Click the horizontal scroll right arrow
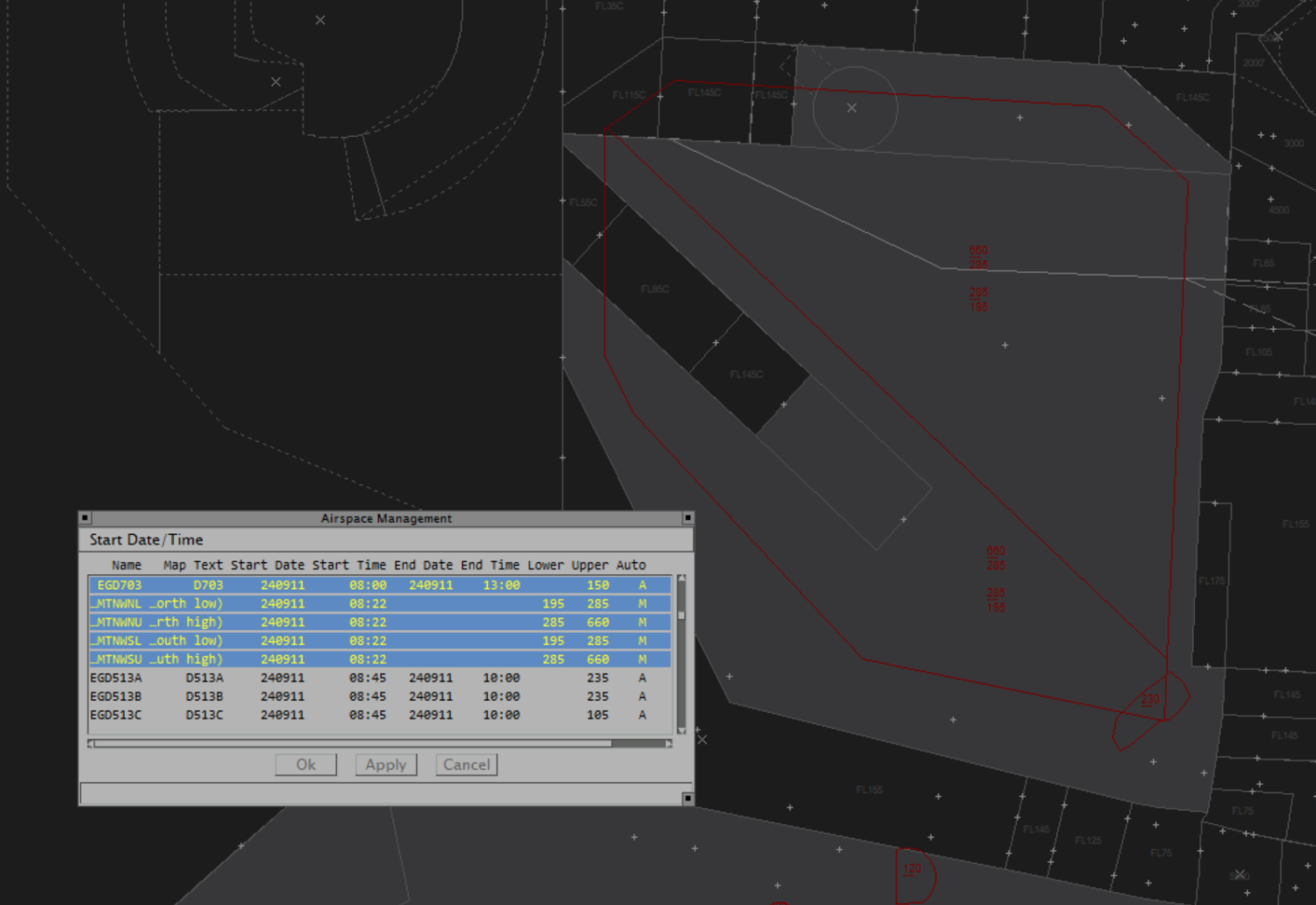 669,744
